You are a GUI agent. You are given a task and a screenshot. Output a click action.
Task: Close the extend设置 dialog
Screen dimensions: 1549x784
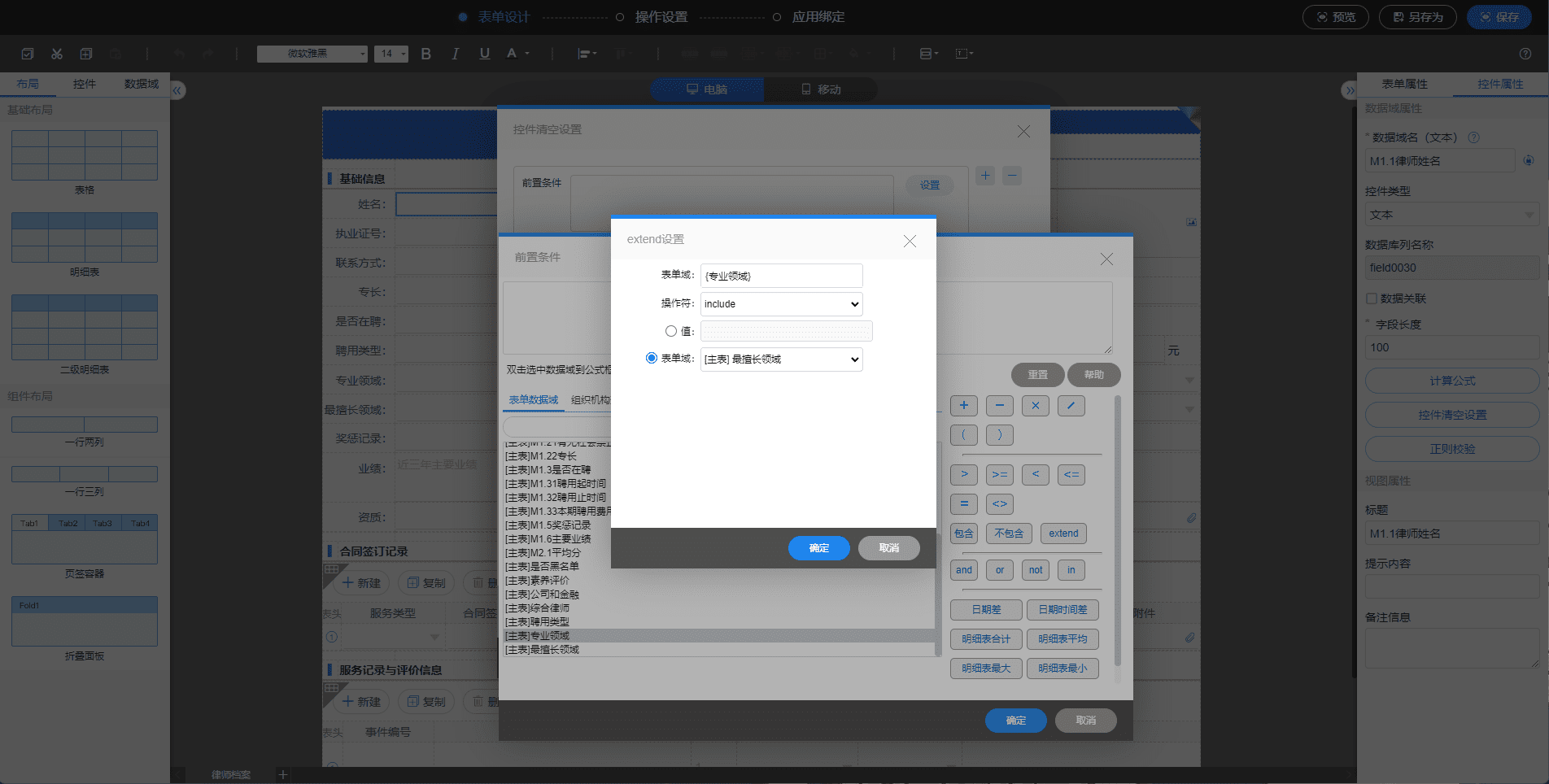[910, 241]
